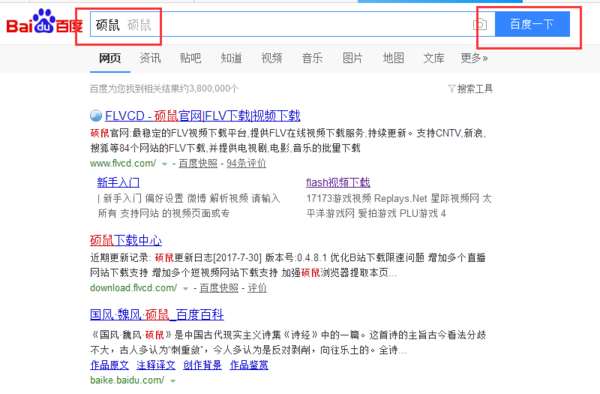The height and width of the screenshot is (394, 600).
Task: Click the funnel icon beside 搜索工具
Action: tap(452, 89)
